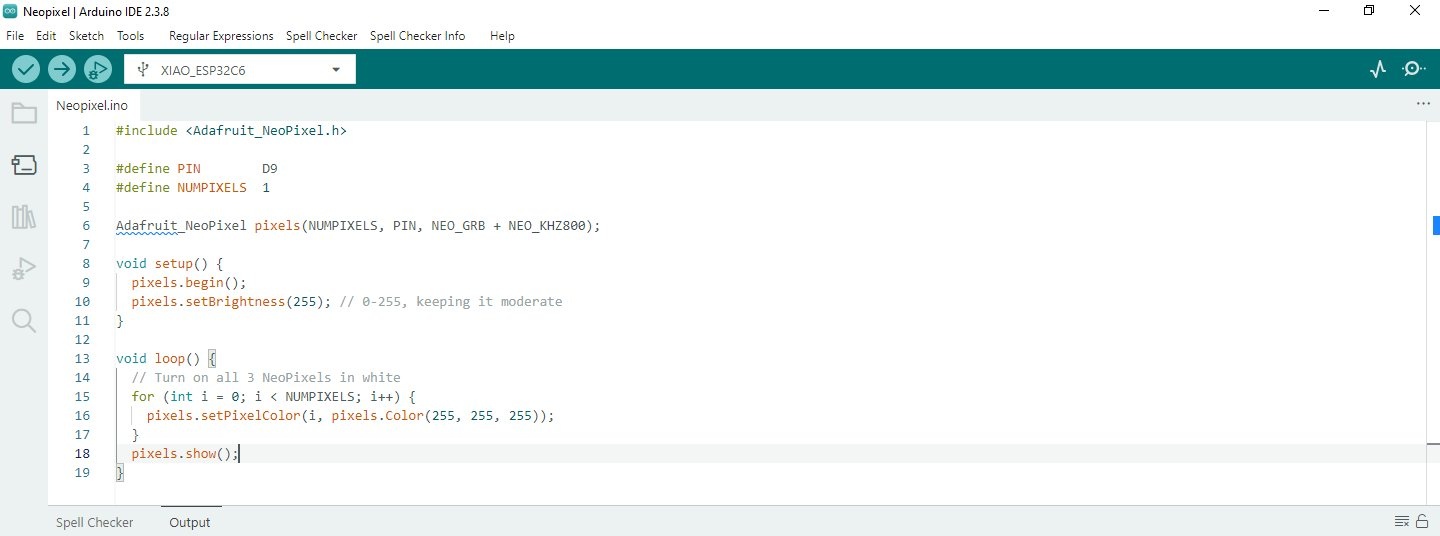Open the editor tab three-dots menu

1423,104
